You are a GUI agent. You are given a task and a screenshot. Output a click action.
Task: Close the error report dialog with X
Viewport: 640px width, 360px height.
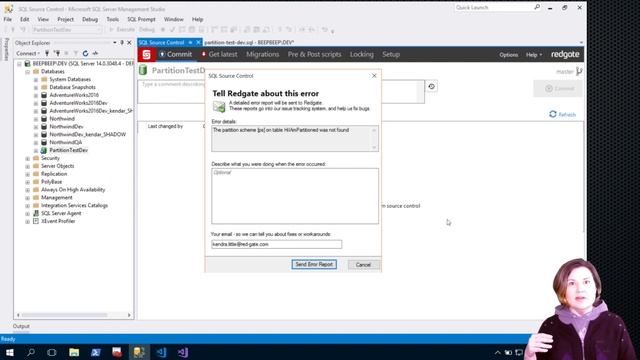pyautogui.click(x=374, y=76)
